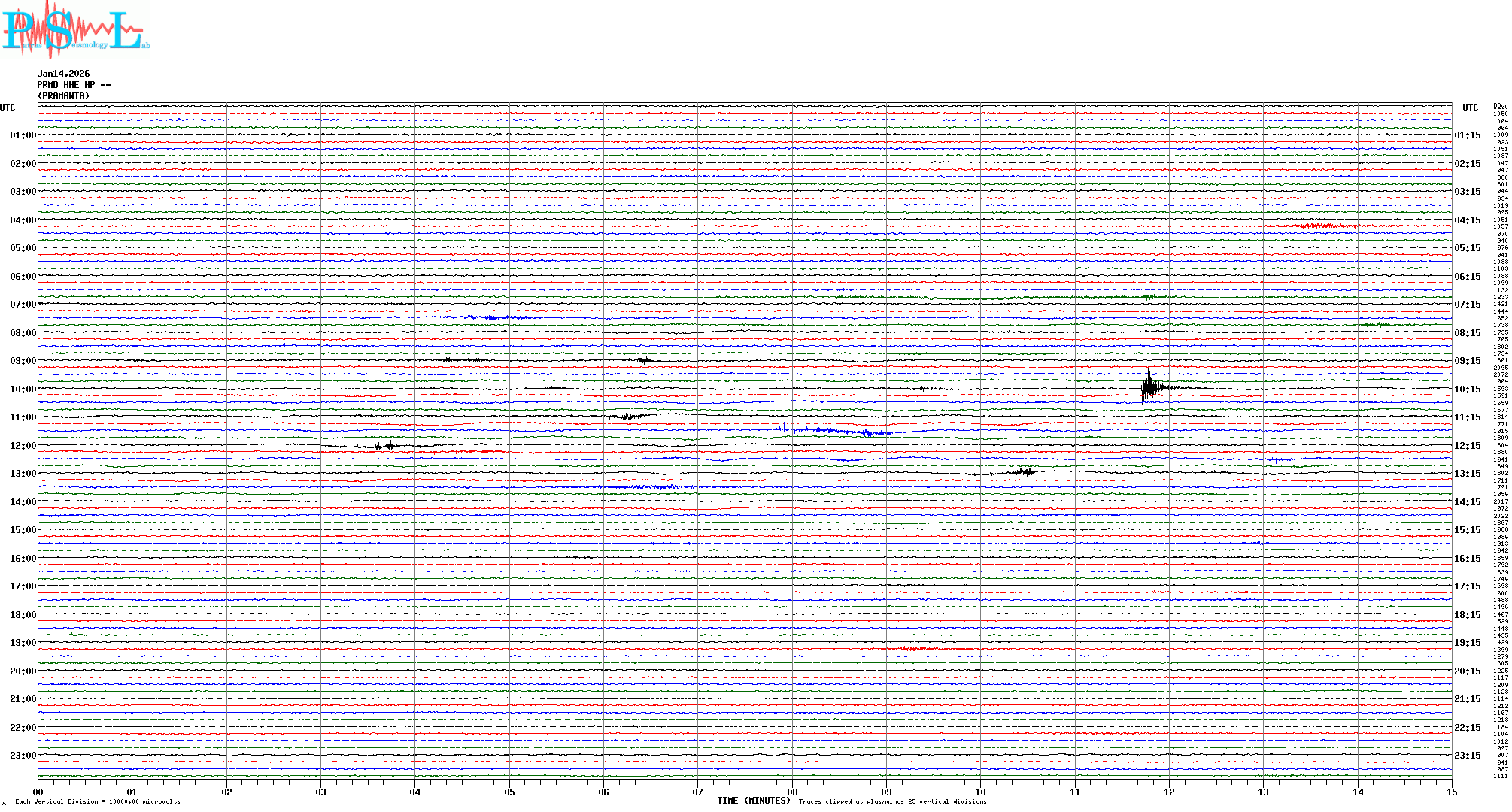The width and height of the screenshot is (1512, 812).
Task: Click the PSL Seismology Lab logo
Action: [75, 30]
